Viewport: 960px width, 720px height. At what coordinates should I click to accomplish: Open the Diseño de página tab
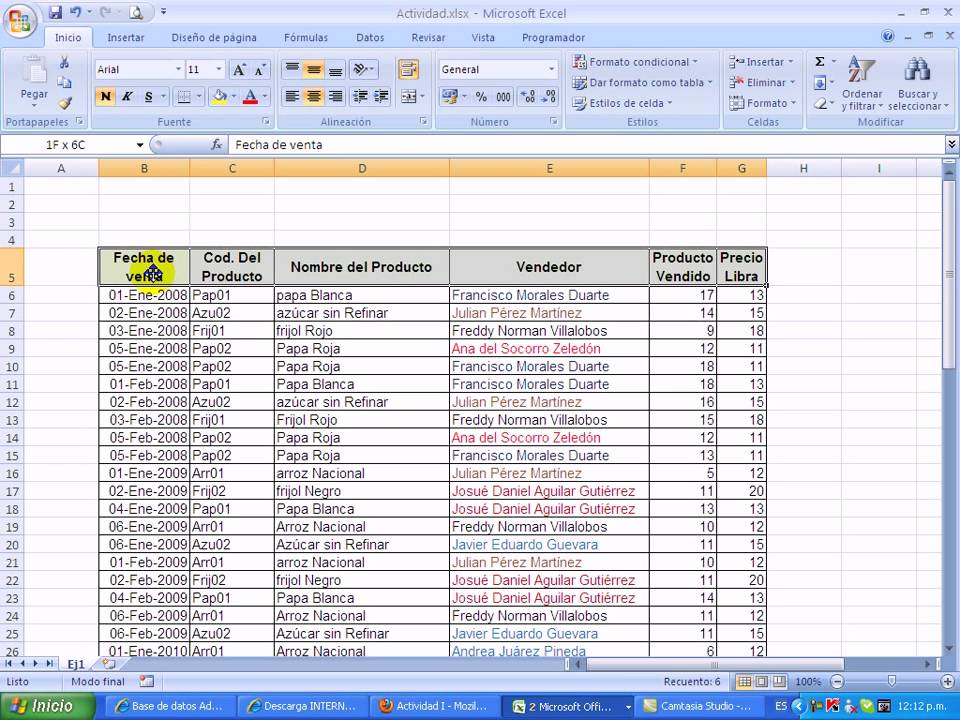[x=214, y=37]
